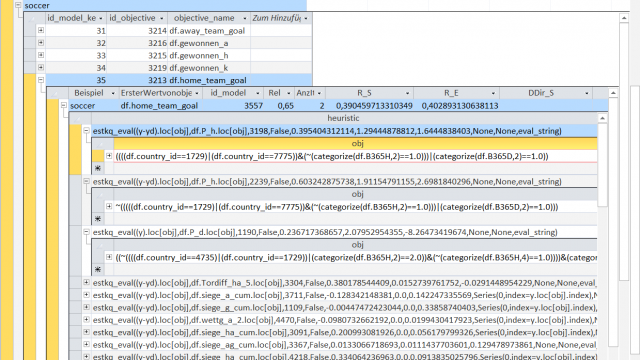Click the scroll up arrow of outer subdatasheet

pos(624,18)
